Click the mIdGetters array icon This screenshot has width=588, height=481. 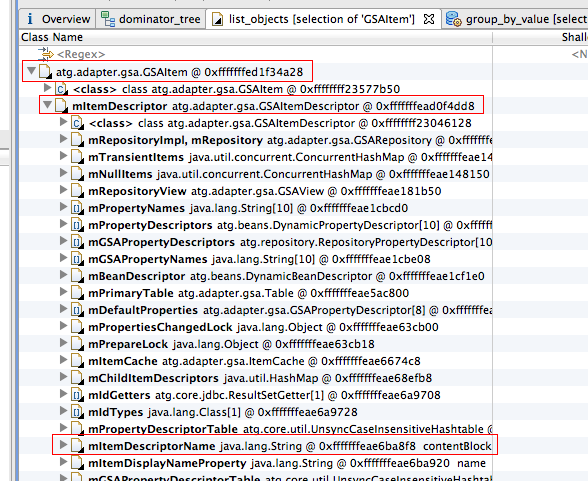[77, 395]
